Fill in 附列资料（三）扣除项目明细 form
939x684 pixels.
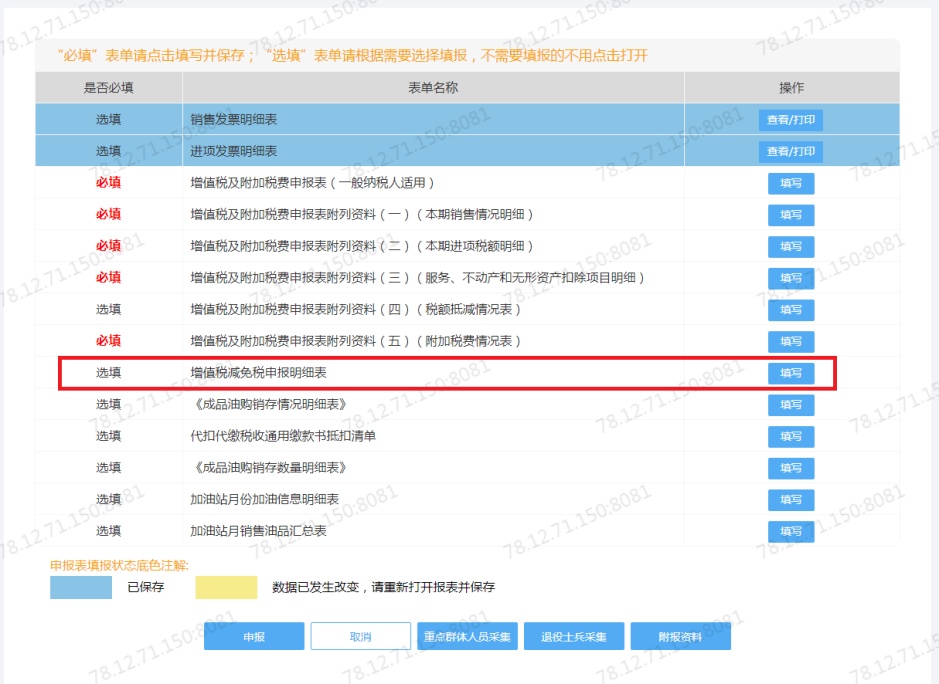[x=790, y=278]
